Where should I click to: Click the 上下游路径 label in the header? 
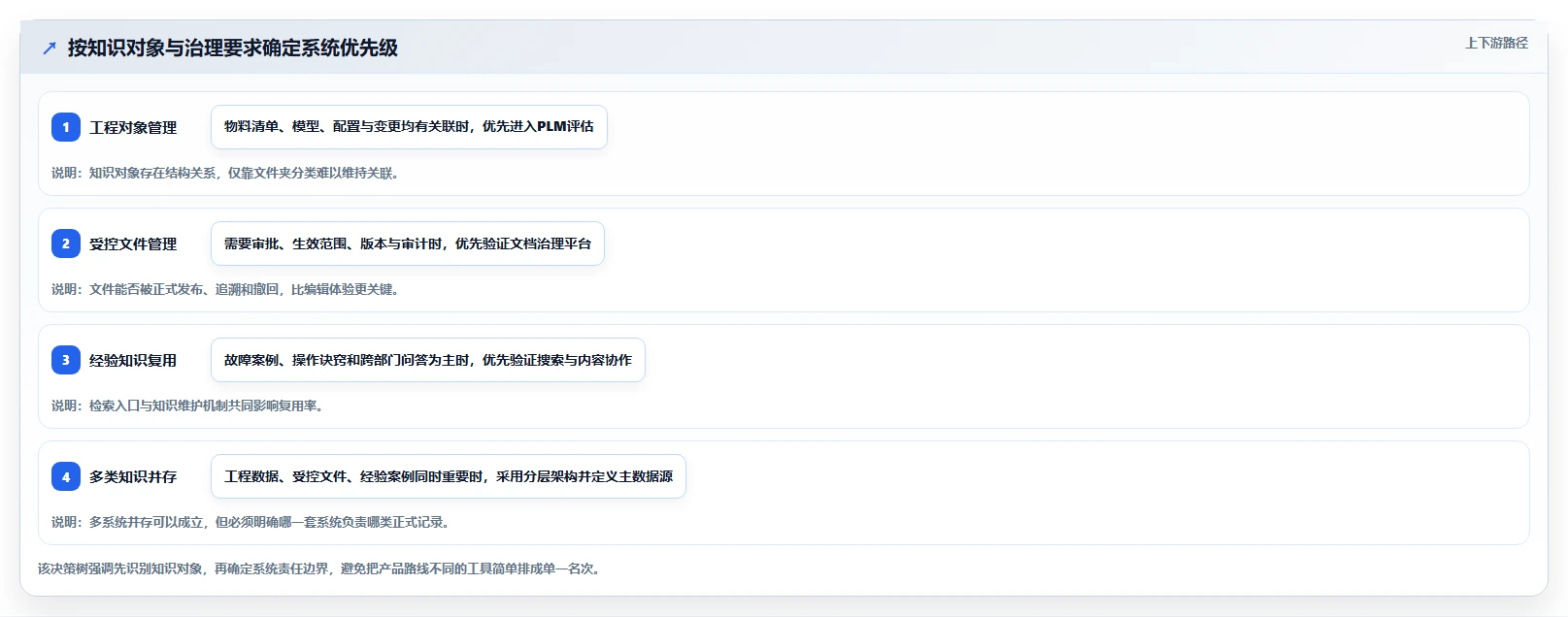point(1496,43)
